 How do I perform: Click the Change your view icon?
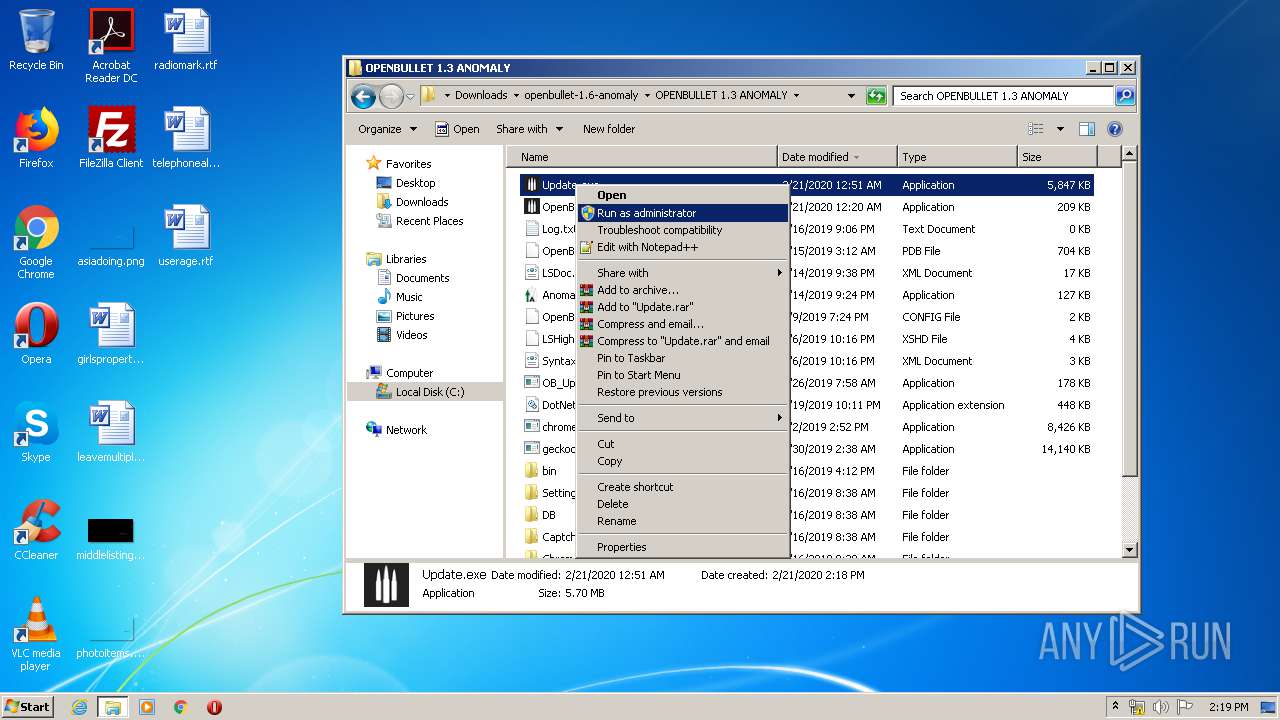[1036, 129]
